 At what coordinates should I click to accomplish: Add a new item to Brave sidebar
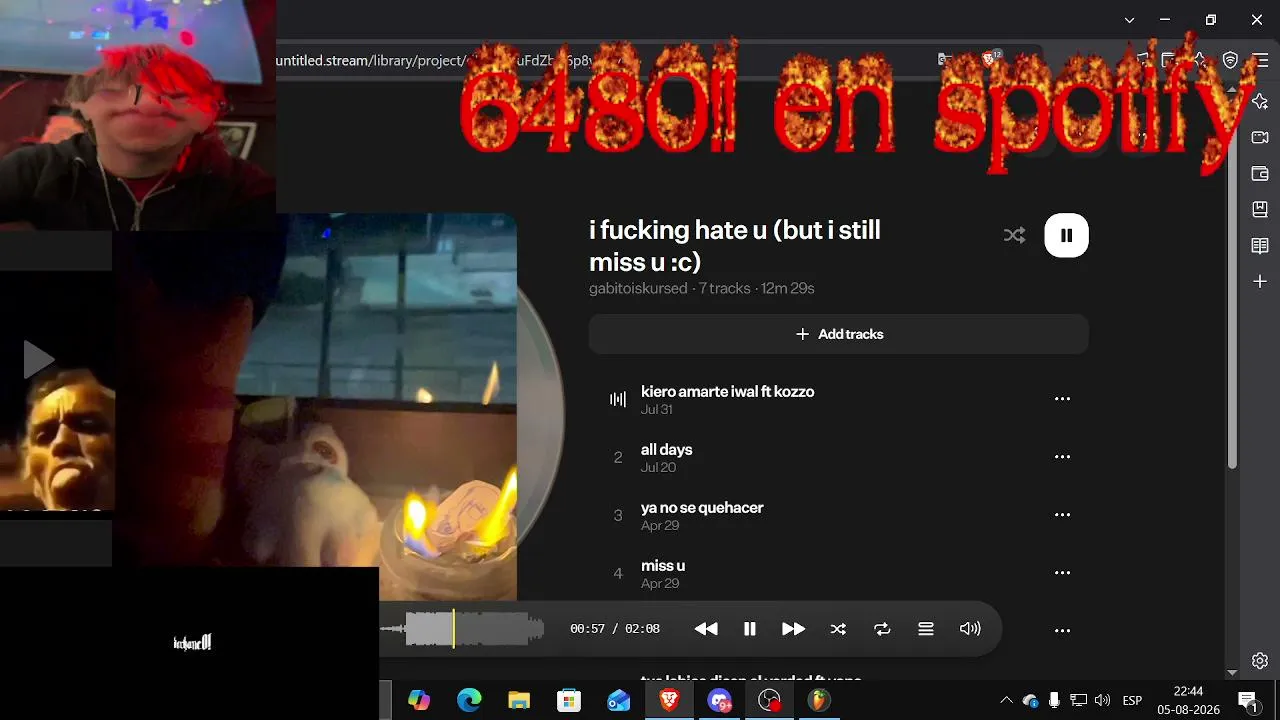[x=1260, y=282]
